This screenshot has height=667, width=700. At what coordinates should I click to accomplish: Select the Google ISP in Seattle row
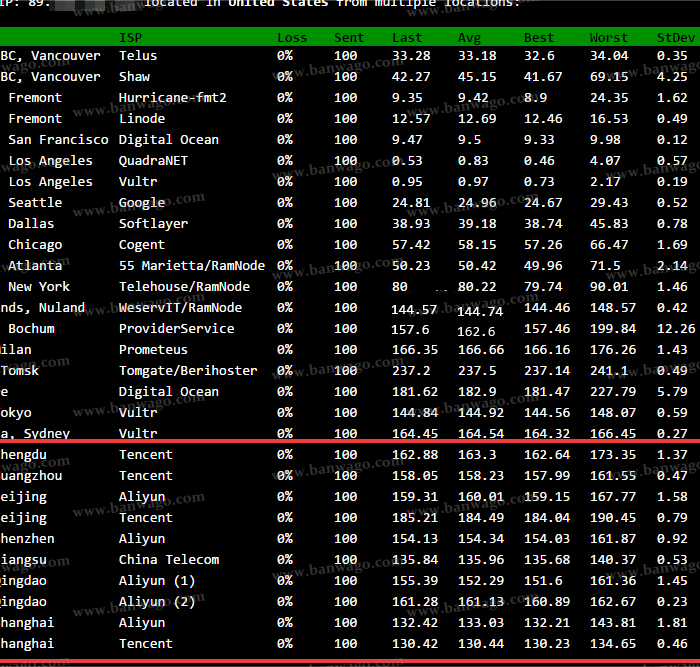pyautogui.click(x=142, y=203)
